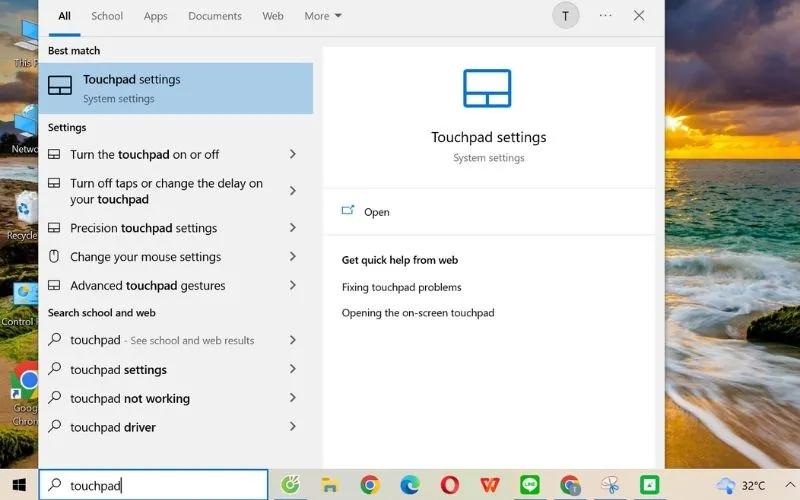Launch Google Chrome from the taskbar
Screen dimensions: 800x500
[370, 485]
